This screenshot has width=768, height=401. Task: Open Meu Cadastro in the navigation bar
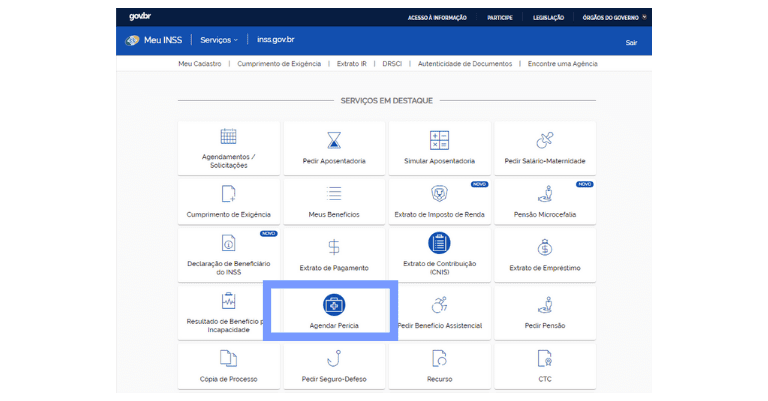pos(198,63)
